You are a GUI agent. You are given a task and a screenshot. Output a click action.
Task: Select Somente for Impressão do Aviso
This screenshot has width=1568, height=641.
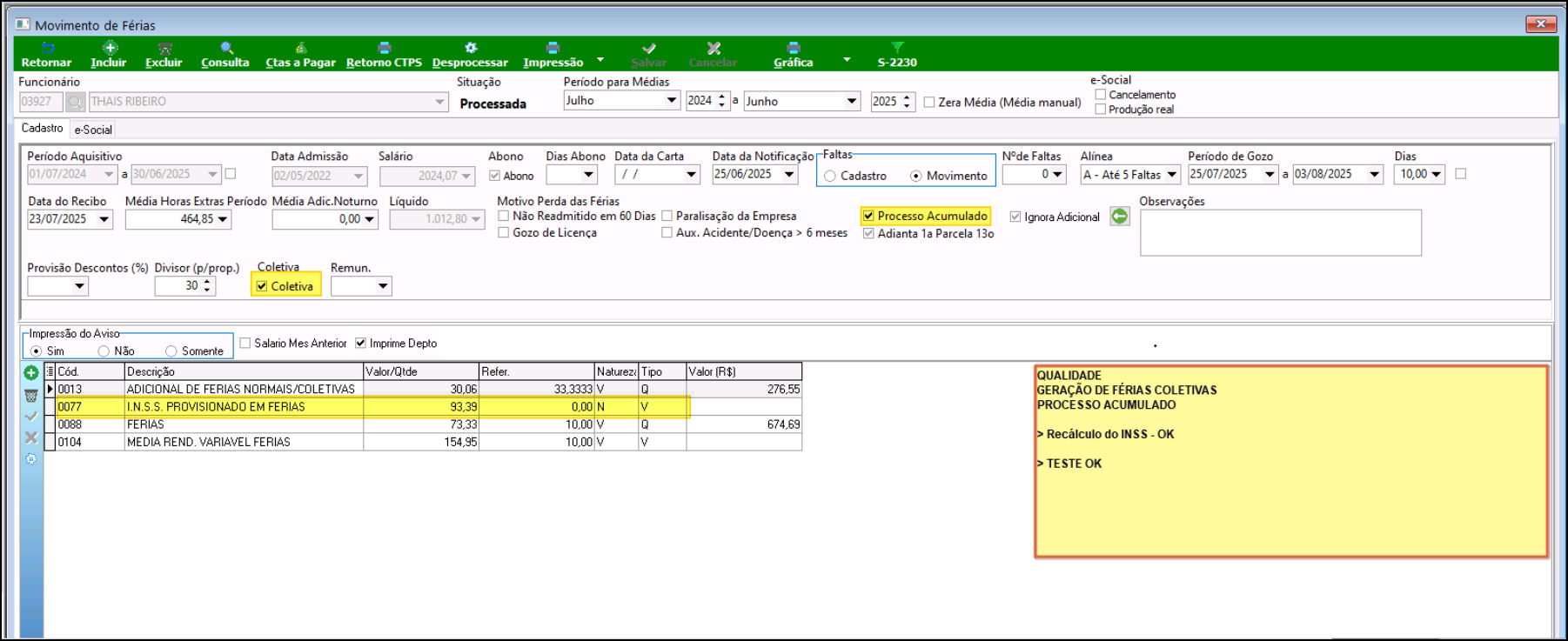point(171,351)
